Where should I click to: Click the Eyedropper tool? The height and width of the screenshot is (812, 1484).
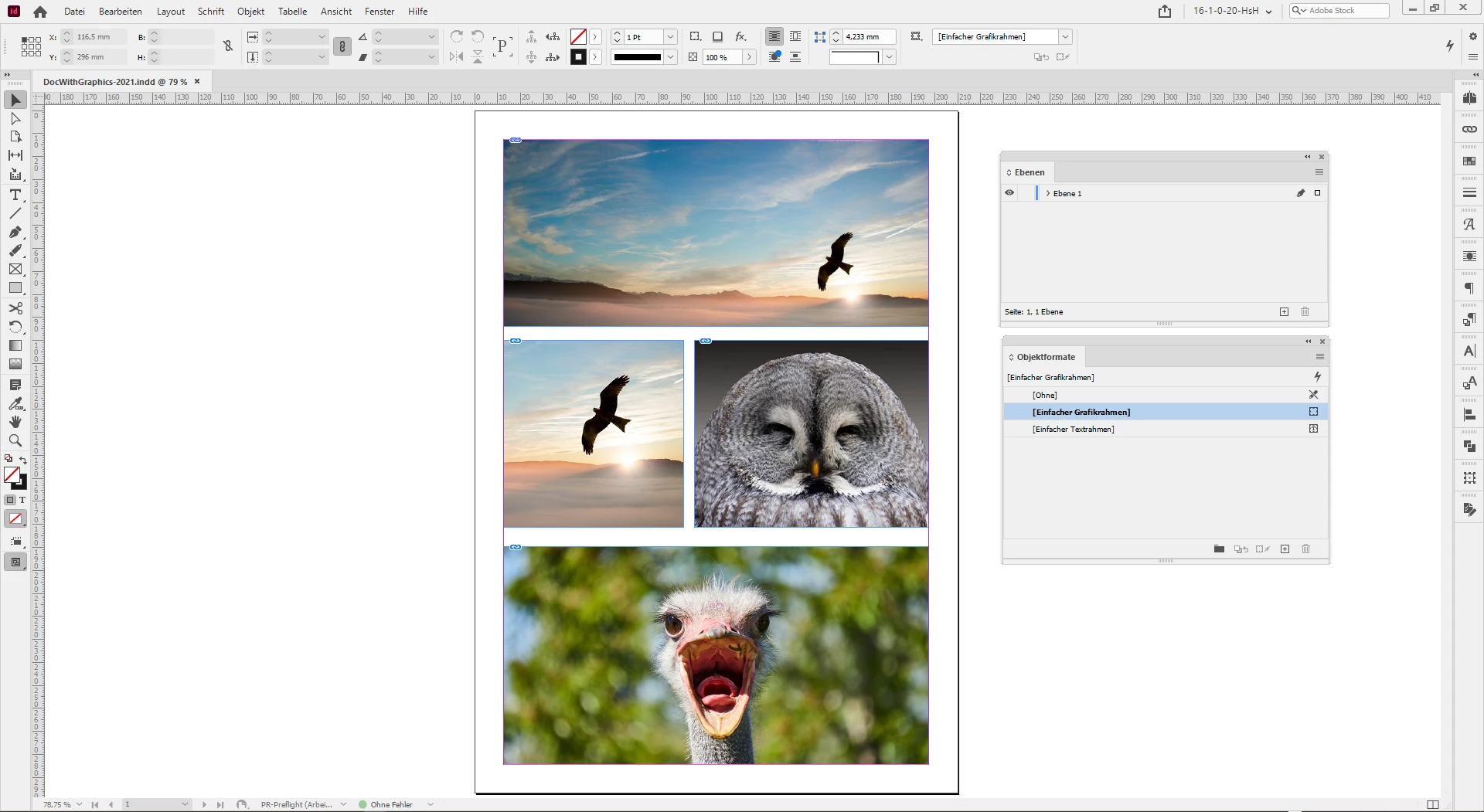(x=15, y=403)
